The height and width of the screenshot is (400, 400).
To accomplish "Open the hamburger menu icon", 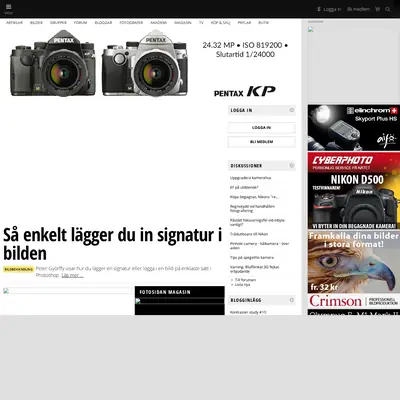I will pos(8,7).
